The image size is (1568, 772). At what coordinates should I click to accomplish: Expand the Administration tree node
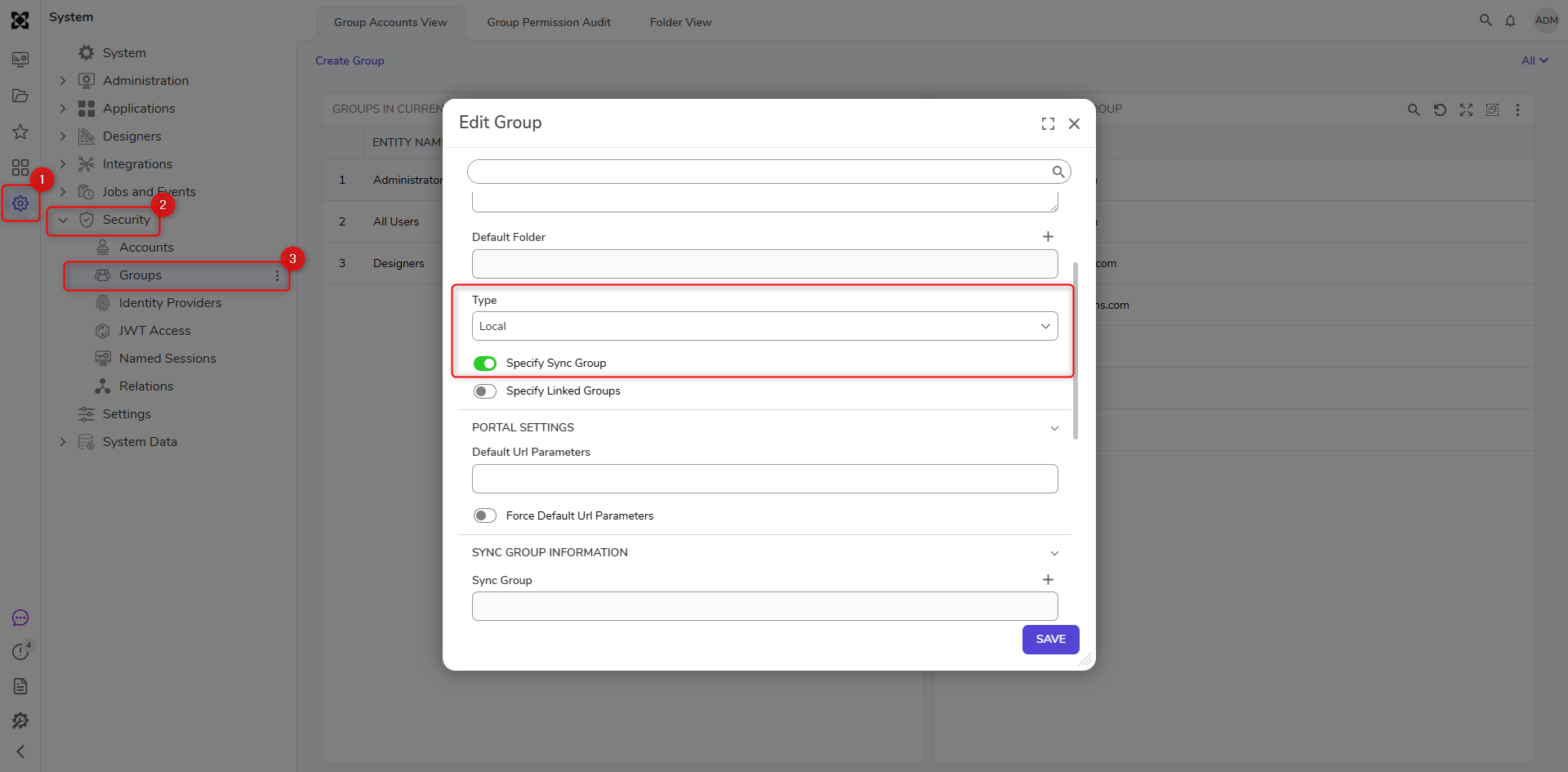tap(63, 81)
